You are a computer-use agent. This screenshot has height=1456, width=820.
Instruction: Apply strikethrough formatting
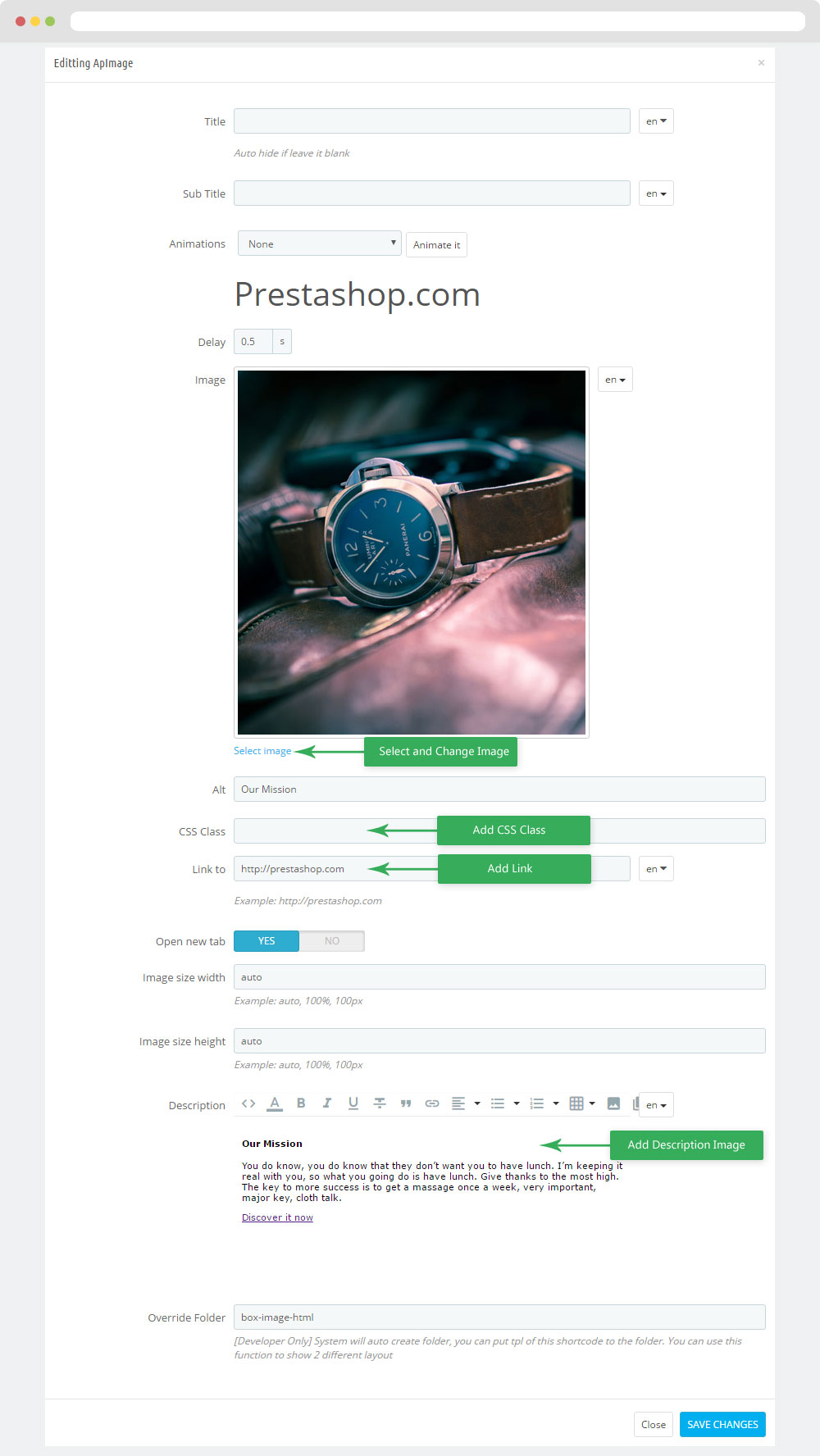(x=380, y=1103)
